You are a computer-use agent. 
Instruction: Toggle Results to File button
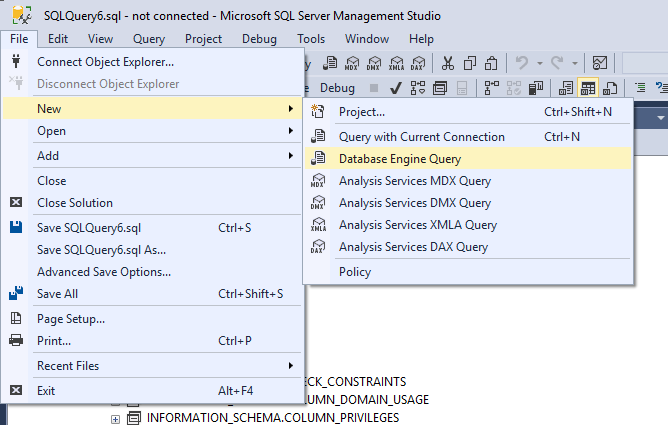tap(611, 88)
